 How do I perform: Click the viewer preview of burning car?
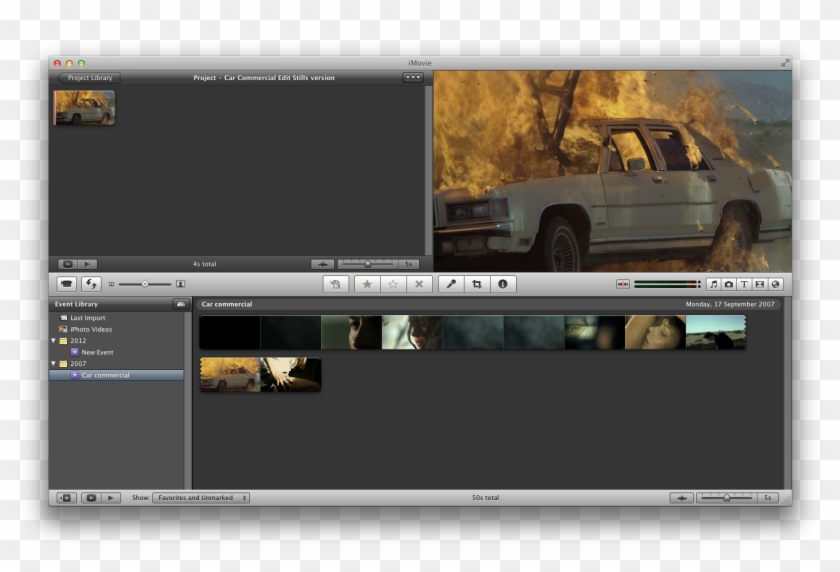(x=612, y=171)
